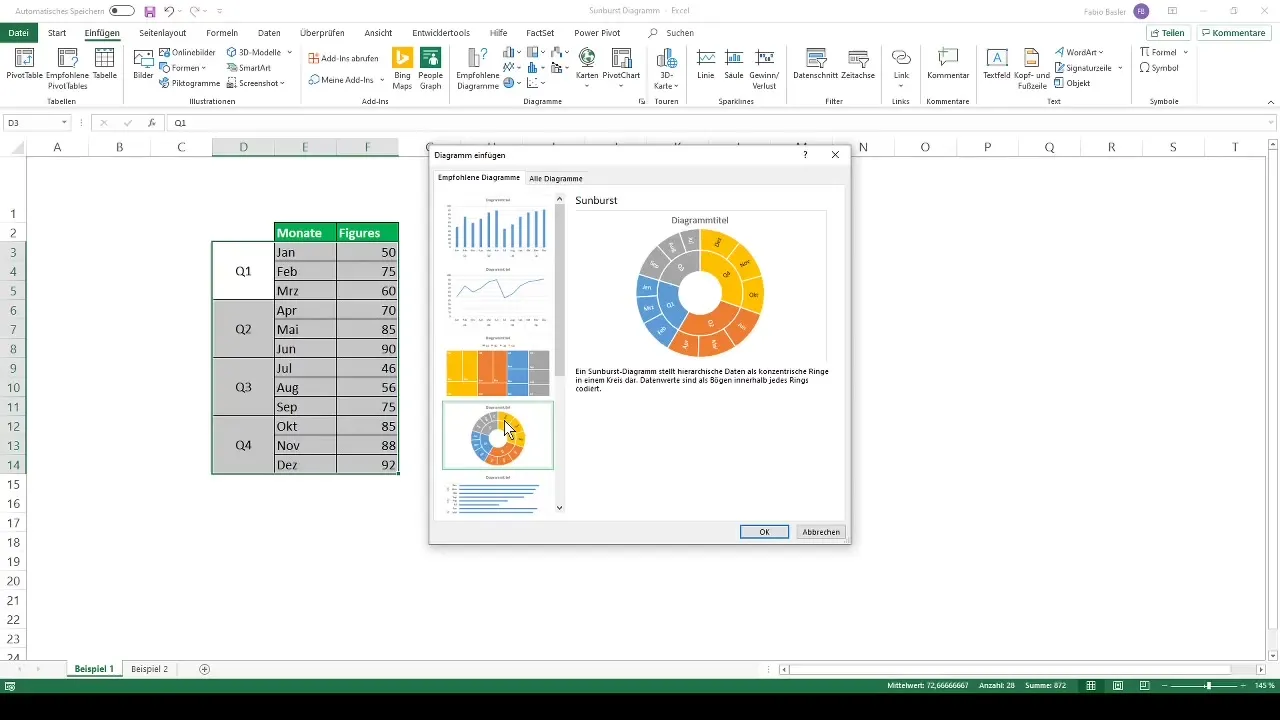Toggle Automatisches Speichern switch

pos(122,11)
